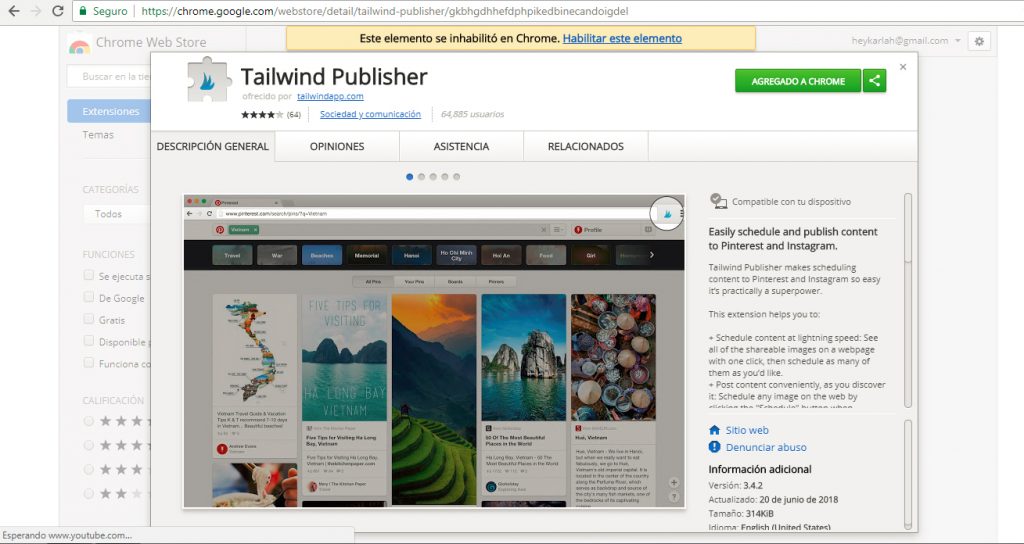Screen dimensions: 1024x544
Task: Switch to the OPINIONES tab
Action: pyautogui.click(x=337, y=146)
